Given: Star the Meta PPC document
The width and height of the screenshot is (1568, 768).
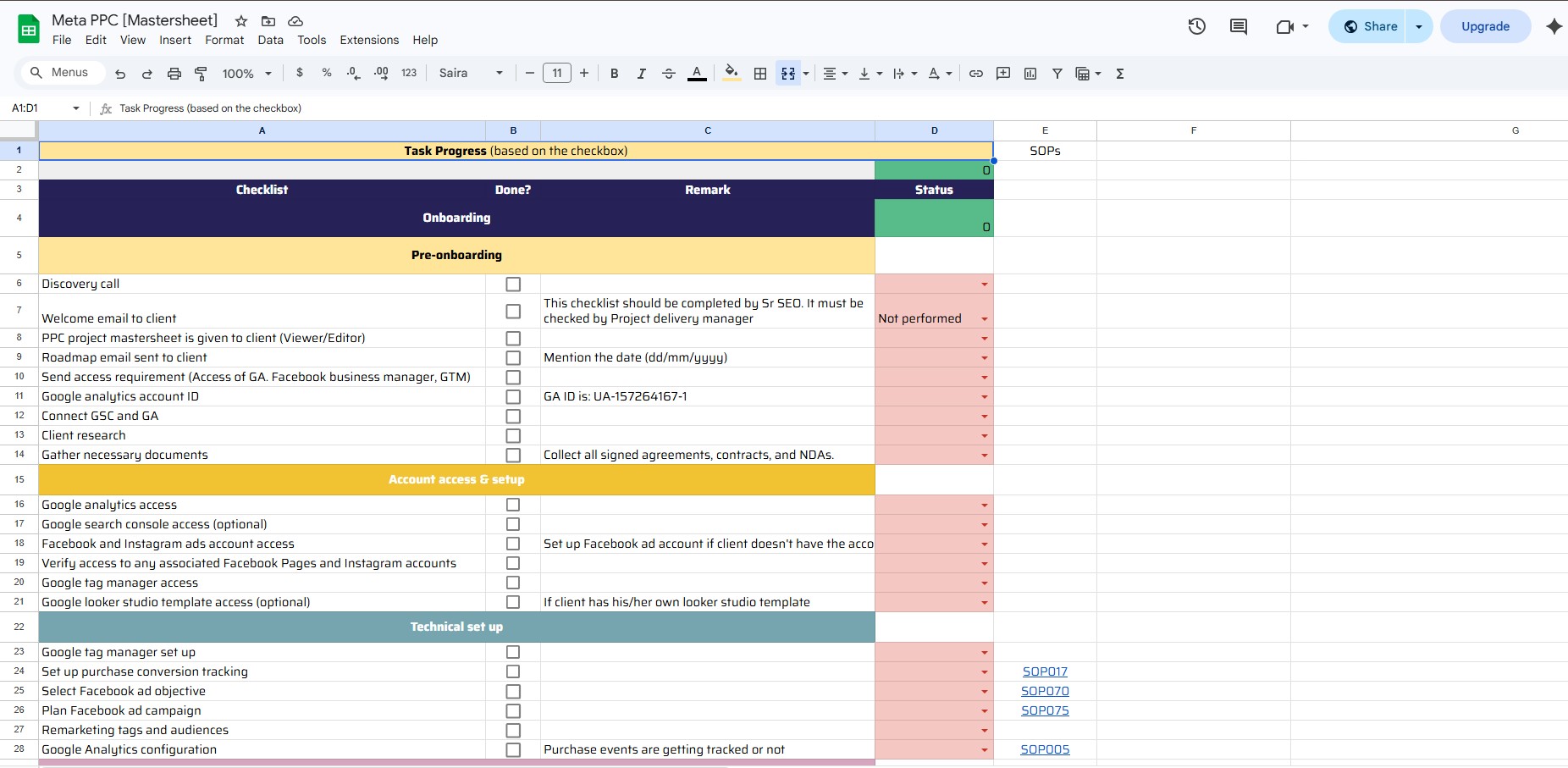Looking at the screenshot, I should pos(241,21).
